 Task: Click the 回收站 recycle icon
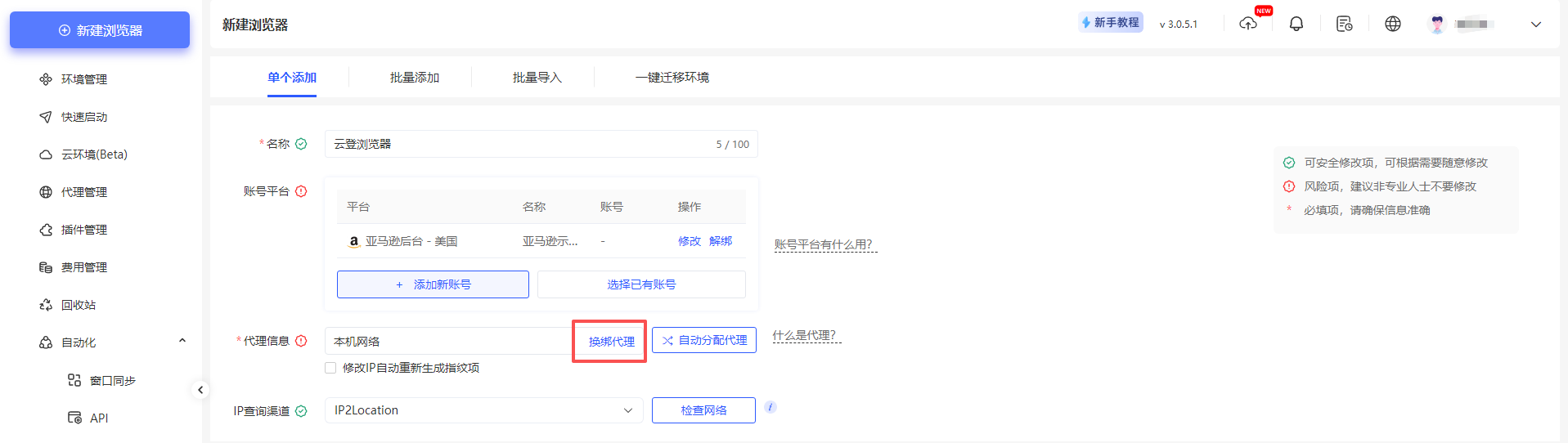coord(46,305)
